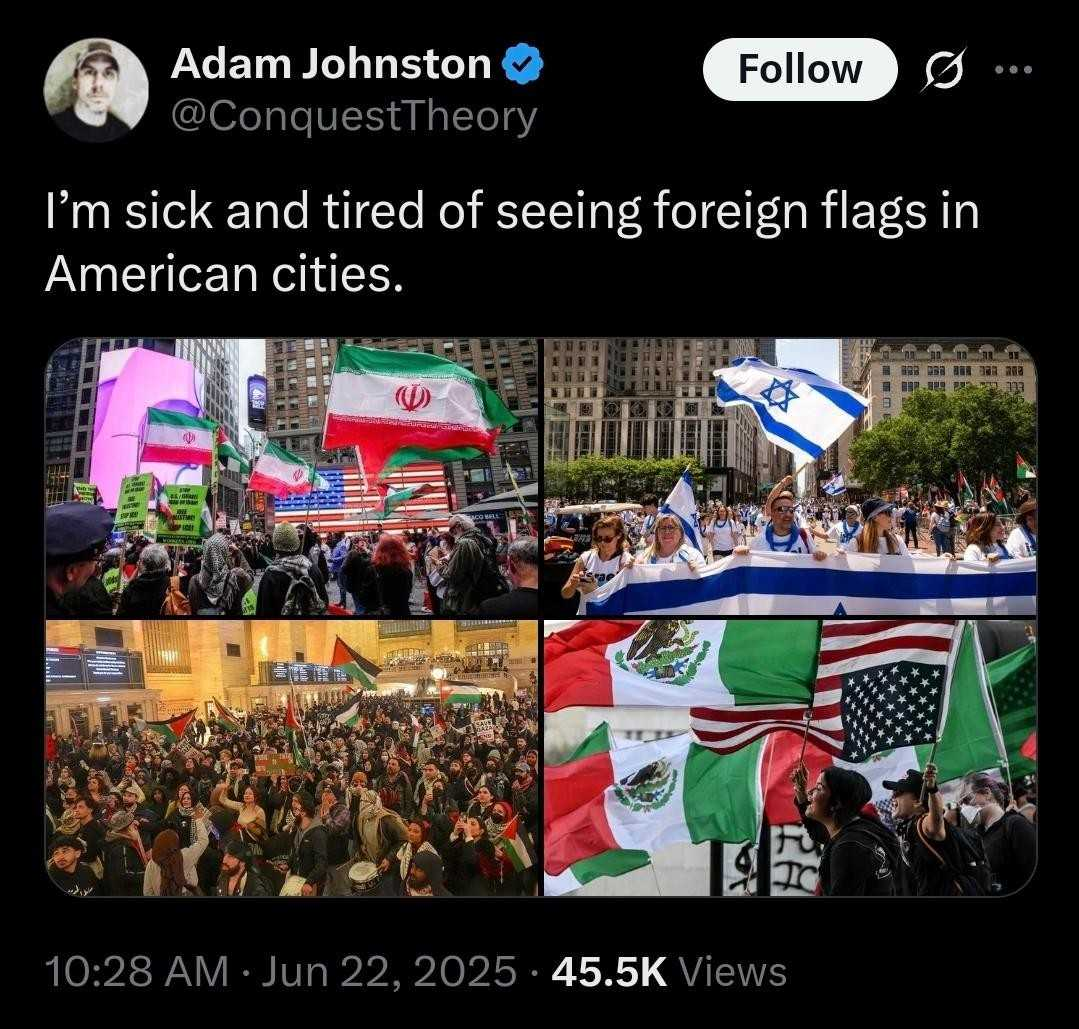Open the Israeli flag parade photo
The height and width of the screenshot is (1029, 1079).
[790, 477]
